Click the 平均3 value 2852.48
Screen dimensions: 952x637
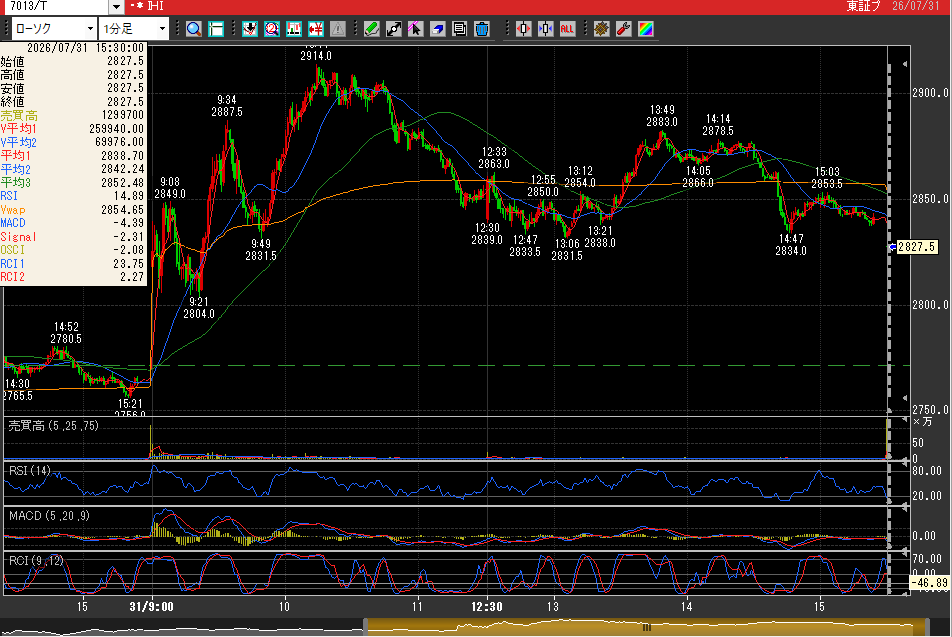coord(123,182)
